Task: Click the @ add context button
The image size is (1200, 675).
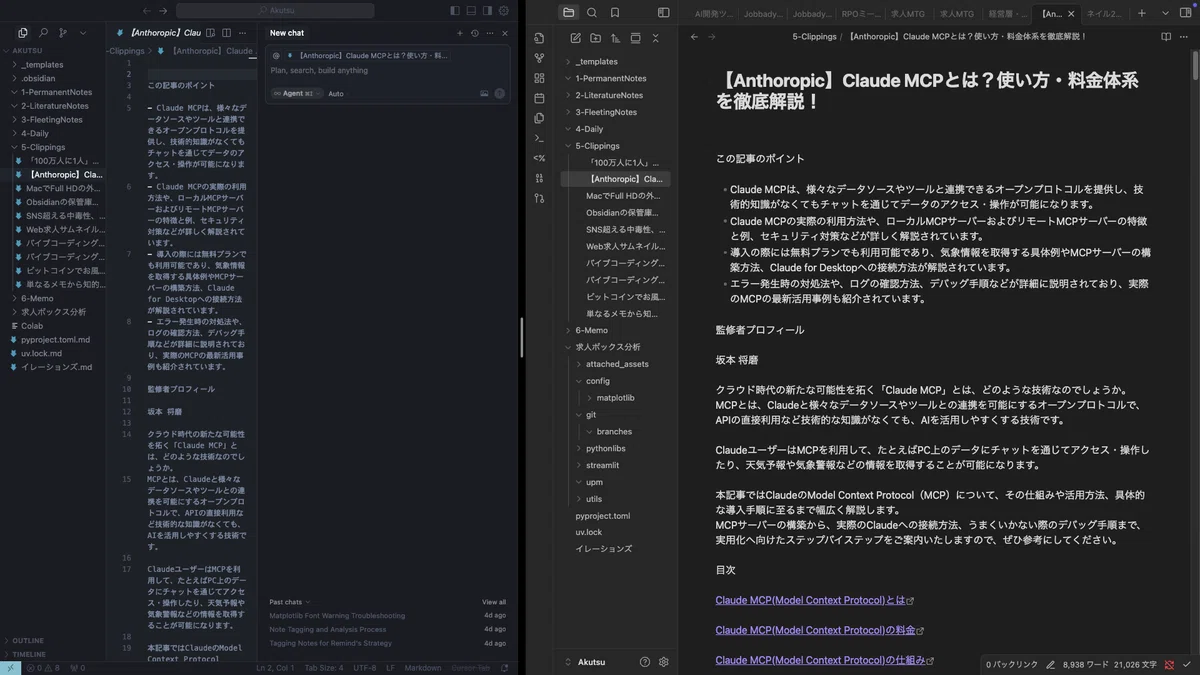Action: (276, 55)
